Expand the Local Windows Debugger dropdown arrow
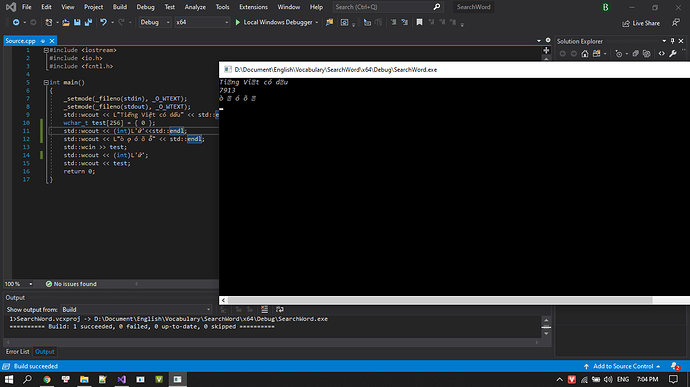Image resolution: width=690 pixels, height=387 pixels. [x=316, y=22]
